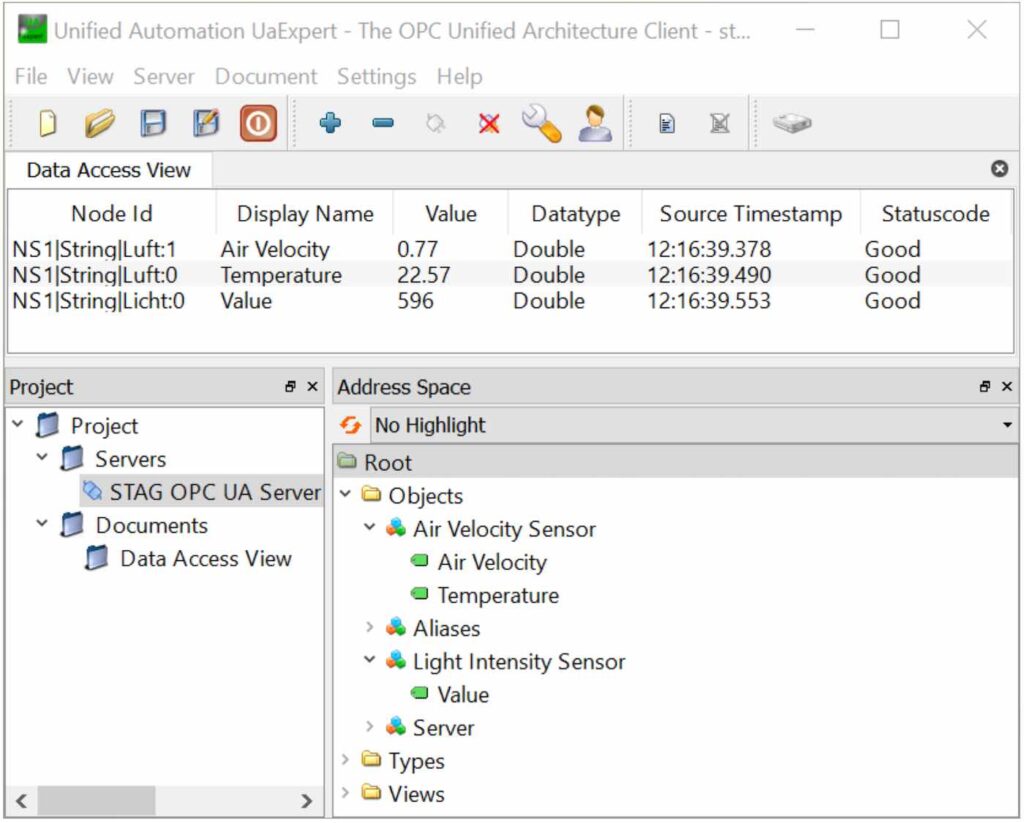
Task: Collapse the Air Velocity Sensor node
Action: click(x=370, y=527)
